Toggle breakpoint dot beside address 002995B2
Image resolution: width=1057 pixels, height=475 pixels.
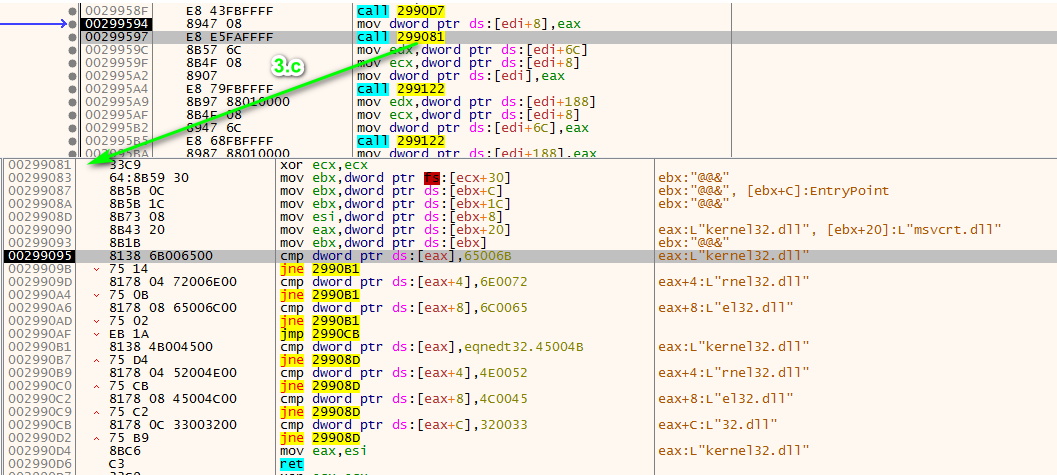pos(72,128)
